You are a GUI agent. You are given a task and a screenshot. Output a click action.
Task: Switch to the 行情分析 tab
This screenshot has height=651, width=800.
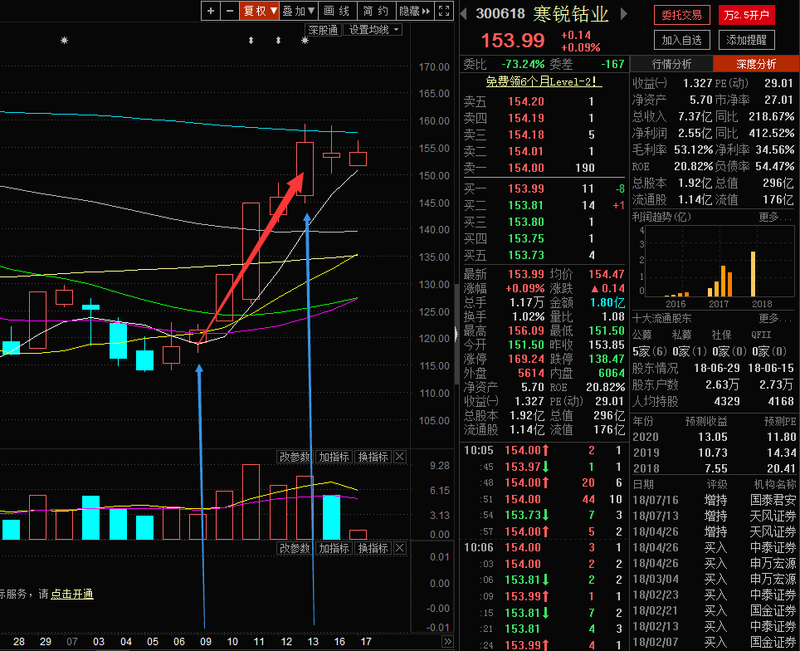[672, 64]
